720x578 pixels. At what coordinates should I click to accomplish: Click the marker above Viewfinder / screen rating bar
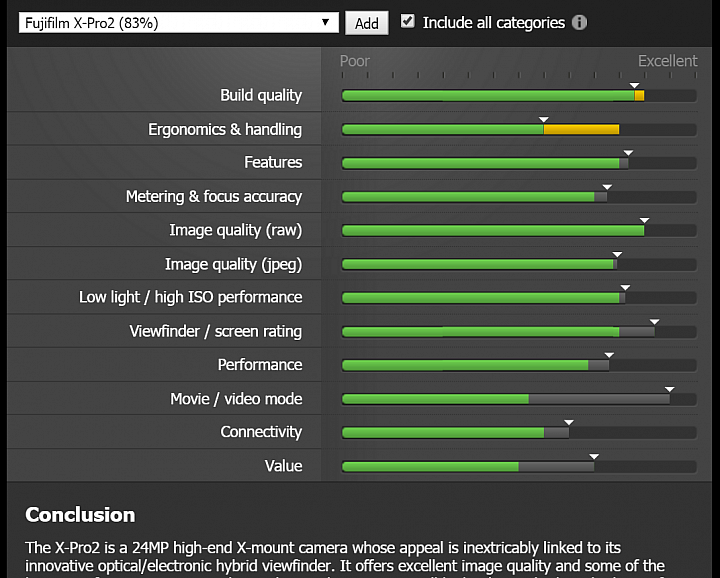pyautogui.click(x=654, y=322)
